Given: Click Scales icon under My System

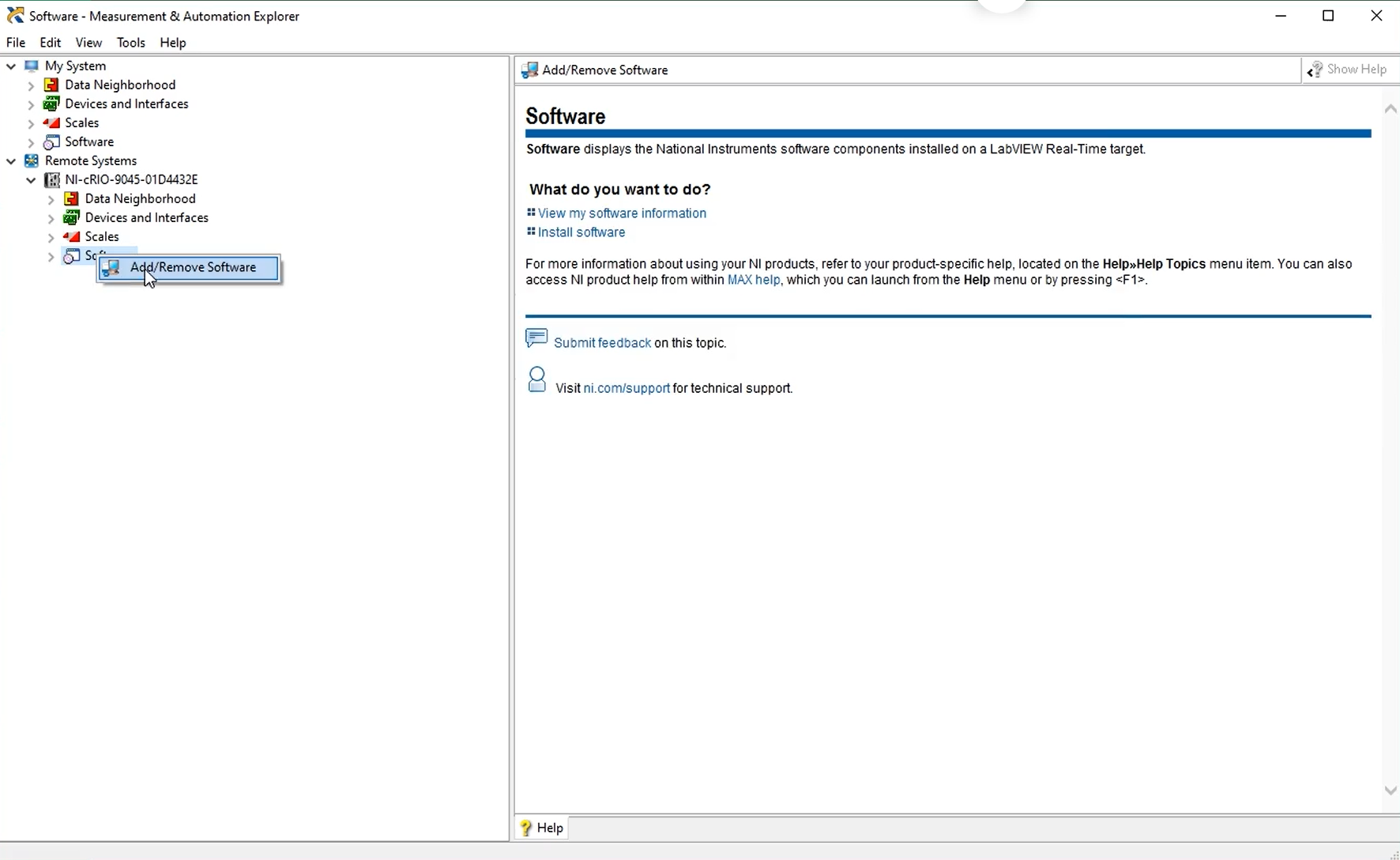Looking at the screenshot, I should (x=51, y=123).
